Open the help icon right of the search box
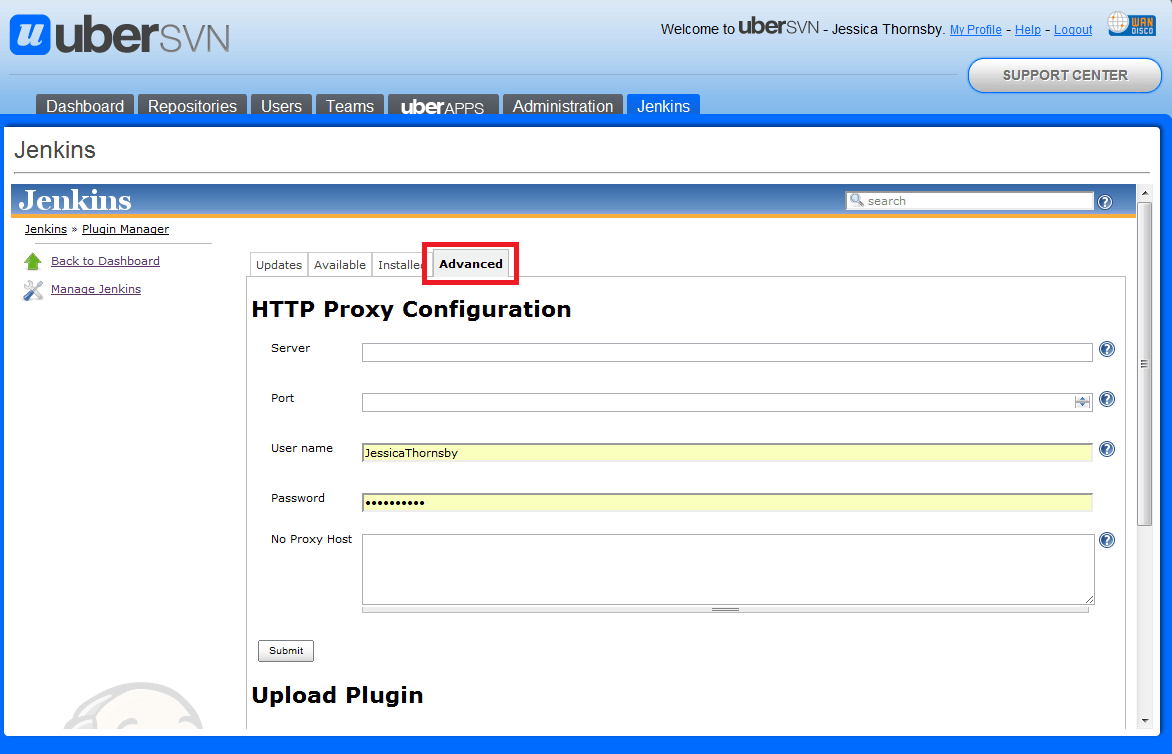The width and height of the screenshot is (1172, 754). click(x=1105, y=202)
